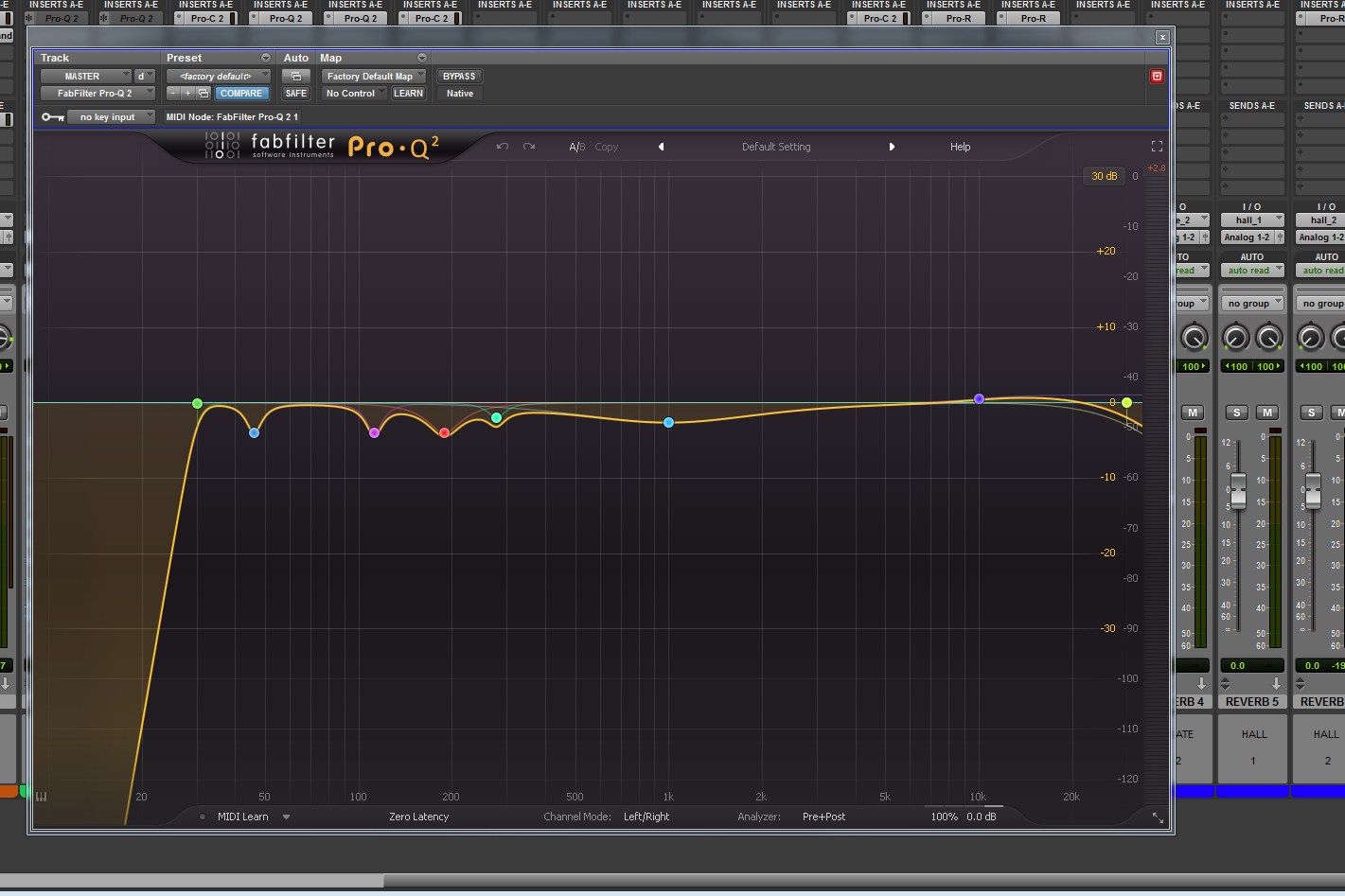Screen dimensions: 1345x896
Task: Adjust the 100% output gain scale
Action: pyautogui.click(x=944, y=817)
